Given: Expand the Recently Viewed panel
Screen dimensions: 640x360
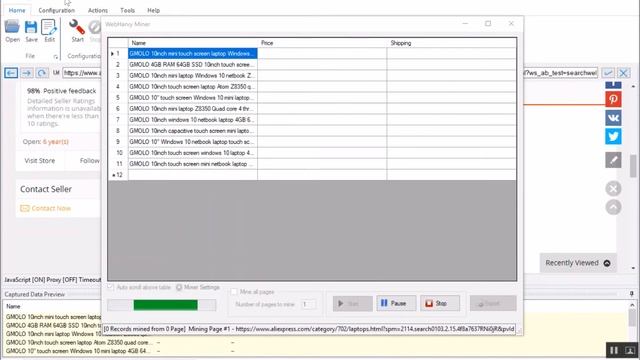Looking at the screenshot, I should point(578,263).
